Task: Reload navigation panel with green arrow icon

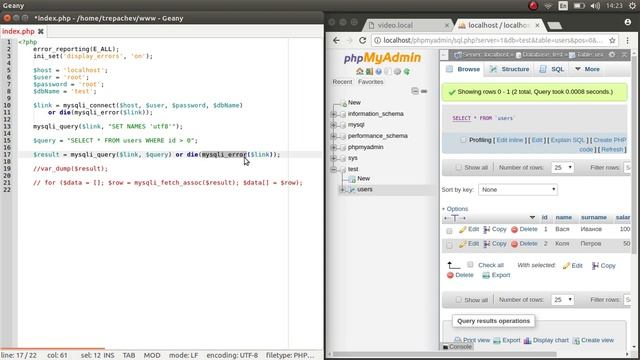Action: tap(407, 71)
